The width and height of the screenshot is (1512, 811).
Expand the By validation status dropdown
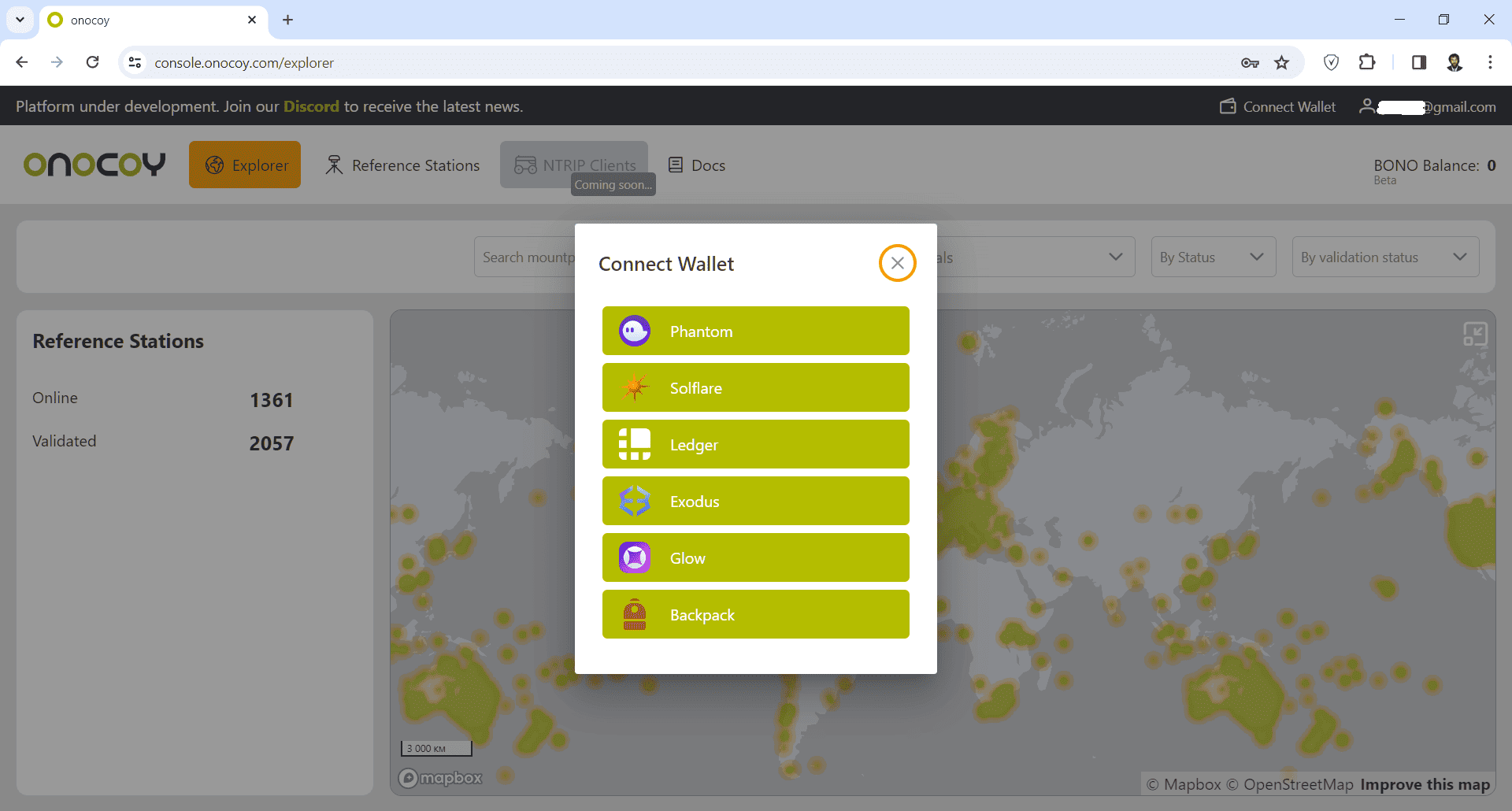(1385, 257)
